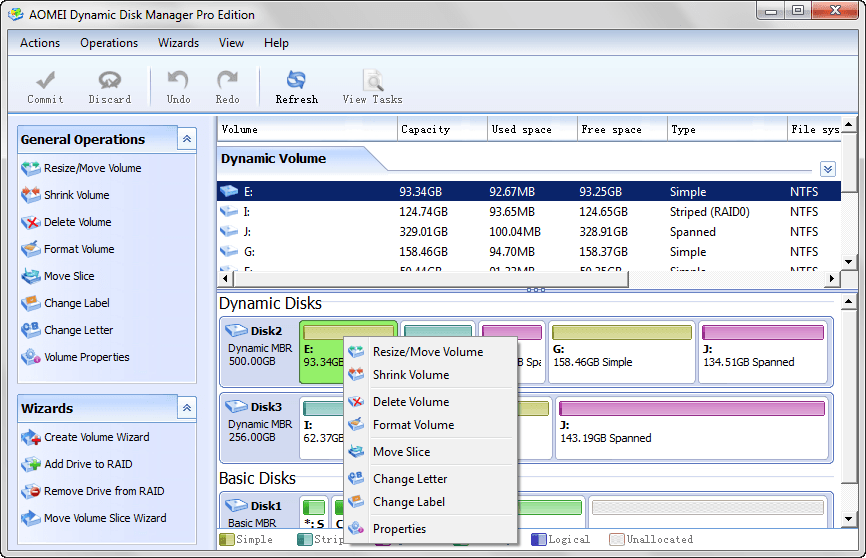866x558 pixels.
Task: Click the Unallocated legend color swatch
Action: click(x=617, y=540)
